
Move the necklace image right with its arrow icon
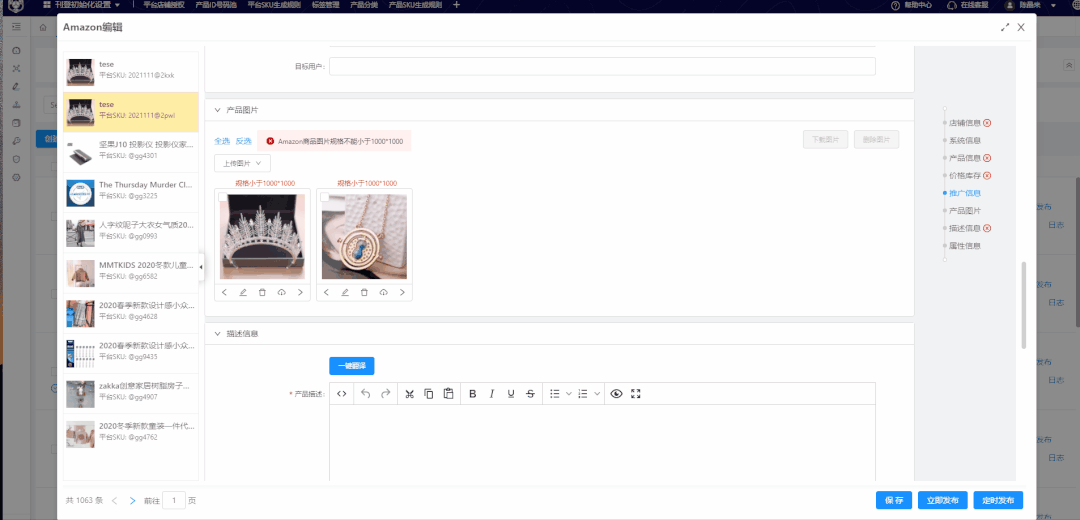pos(403,292)
